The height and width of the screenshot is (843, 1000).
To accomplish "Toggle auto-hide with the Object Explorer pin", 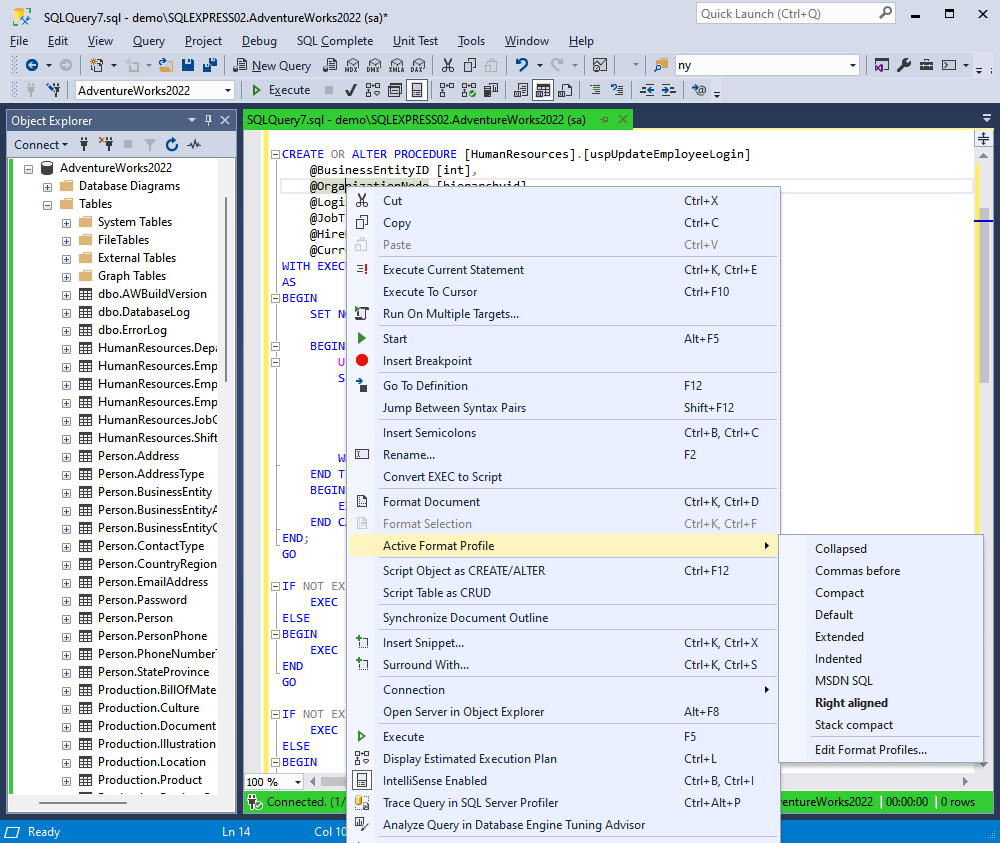I will click(x=209, y=119).
